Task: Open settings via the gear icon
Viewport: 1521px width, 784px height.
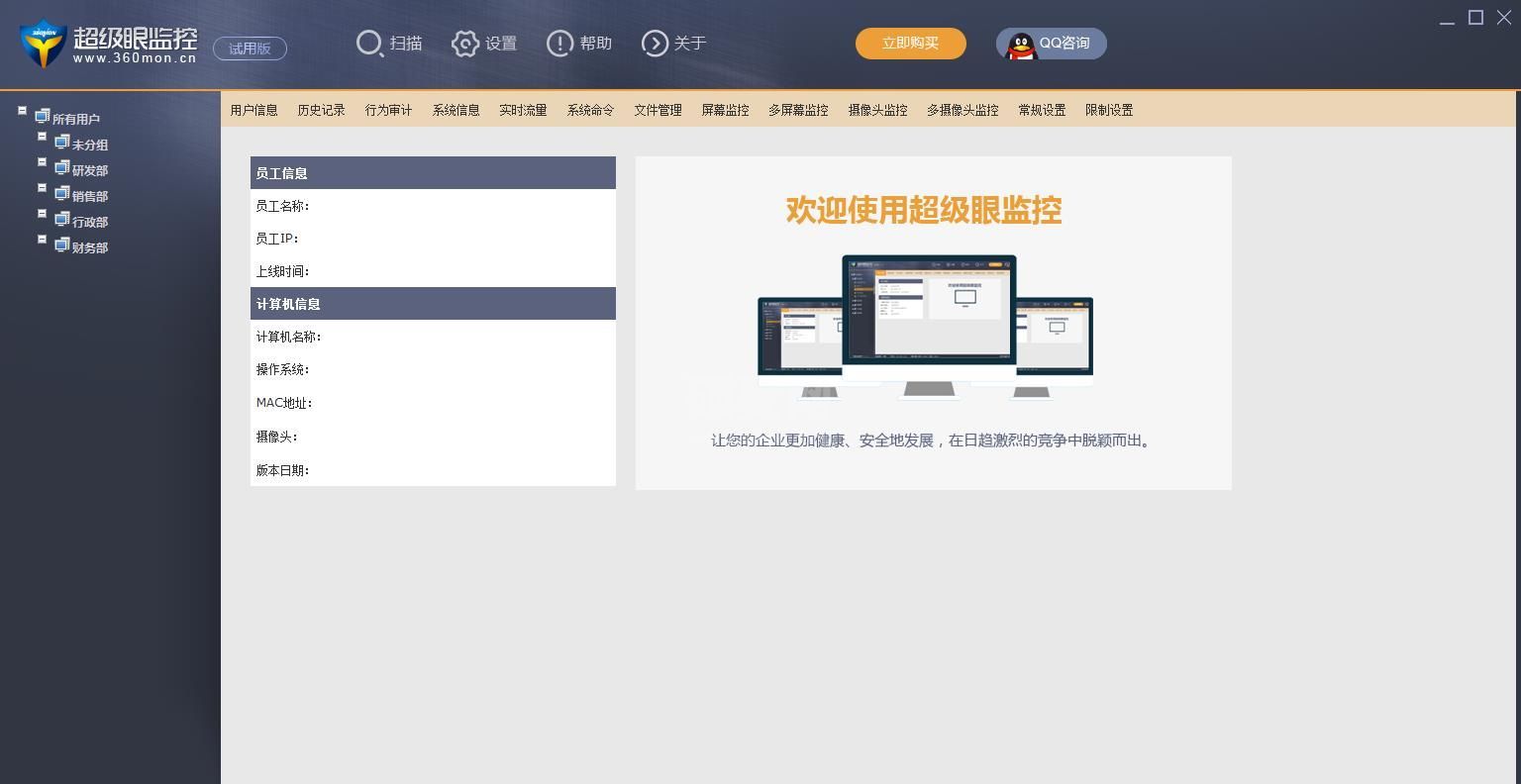Action: point(465,44)
